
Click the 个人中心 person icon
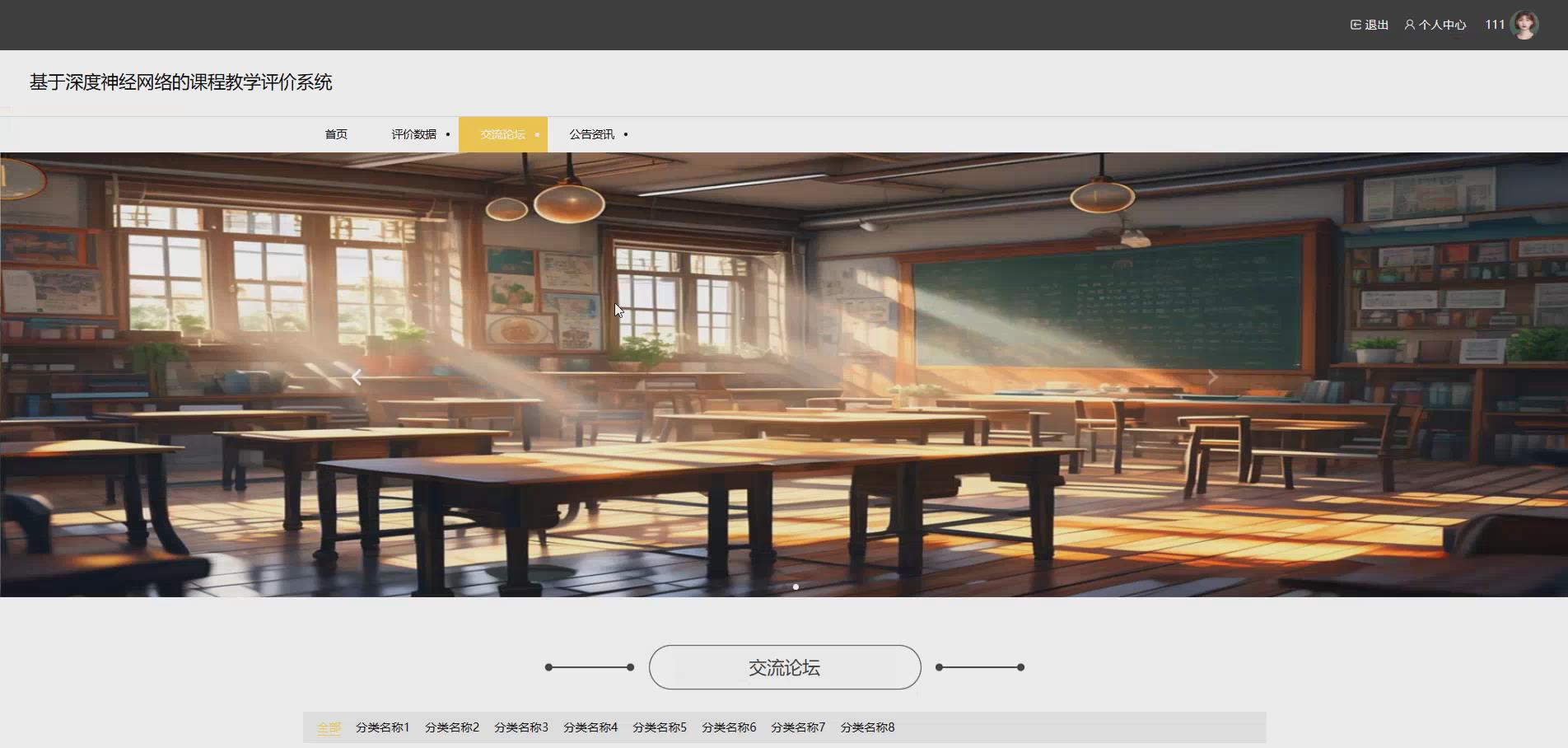click(x=1408, y=25)
